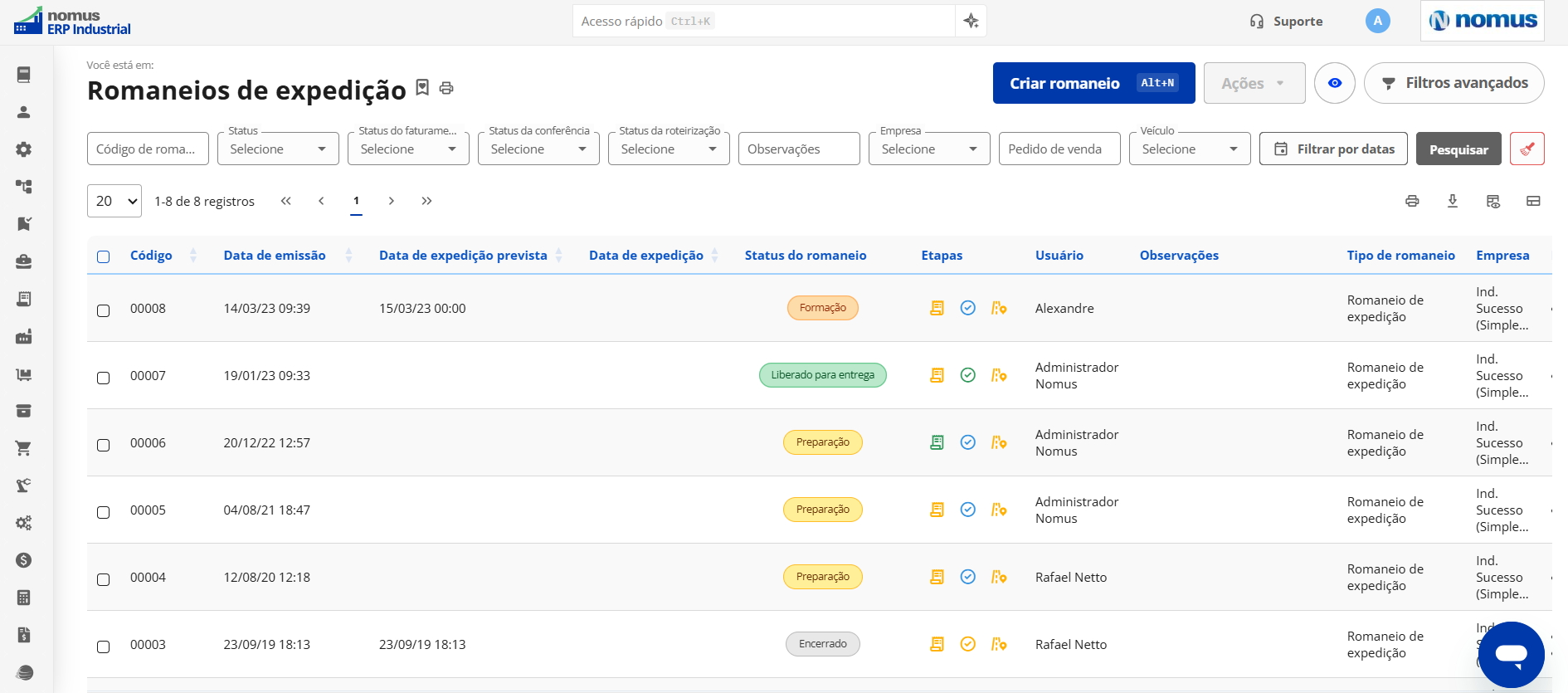This screenshot has height=693, width=1568.
Task: Click the Liberado para entrega status badge
Action: point(823,375)
